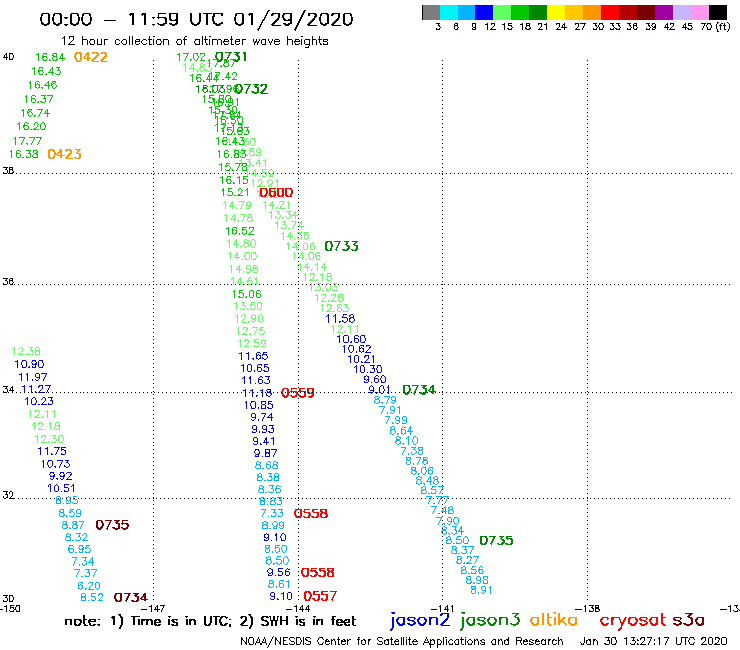
Task: Select the blue value 10.90
Action: pos(29,364)
